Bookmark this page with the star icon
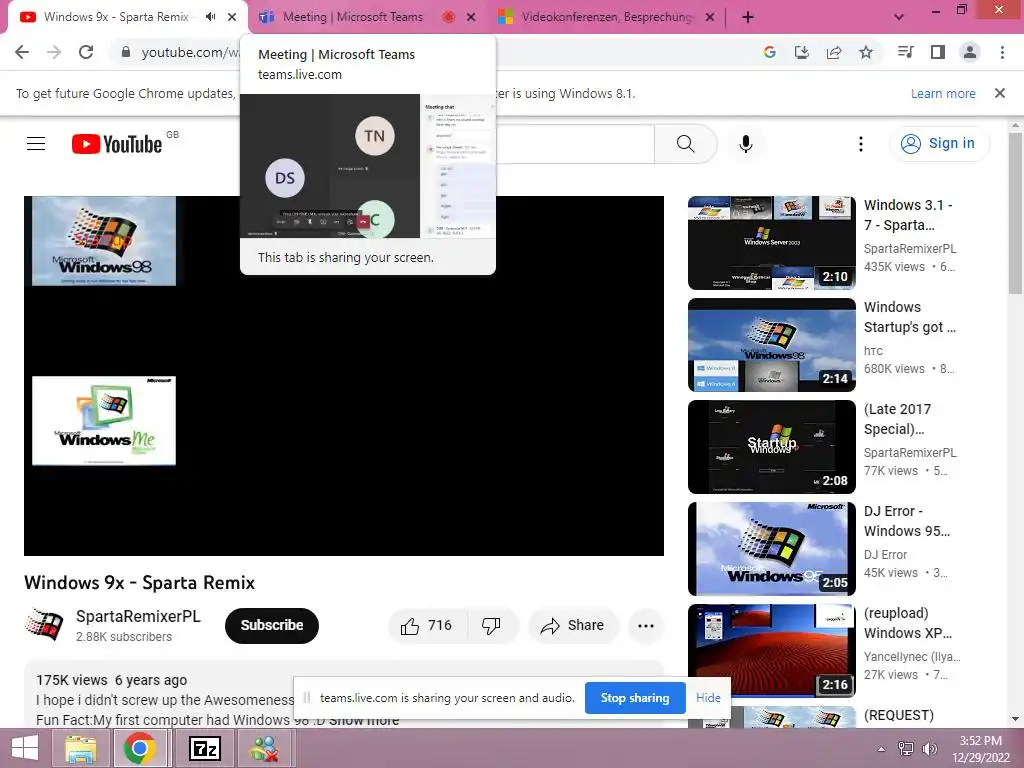This screenshot has width=1024, height=768. [866, 52]
